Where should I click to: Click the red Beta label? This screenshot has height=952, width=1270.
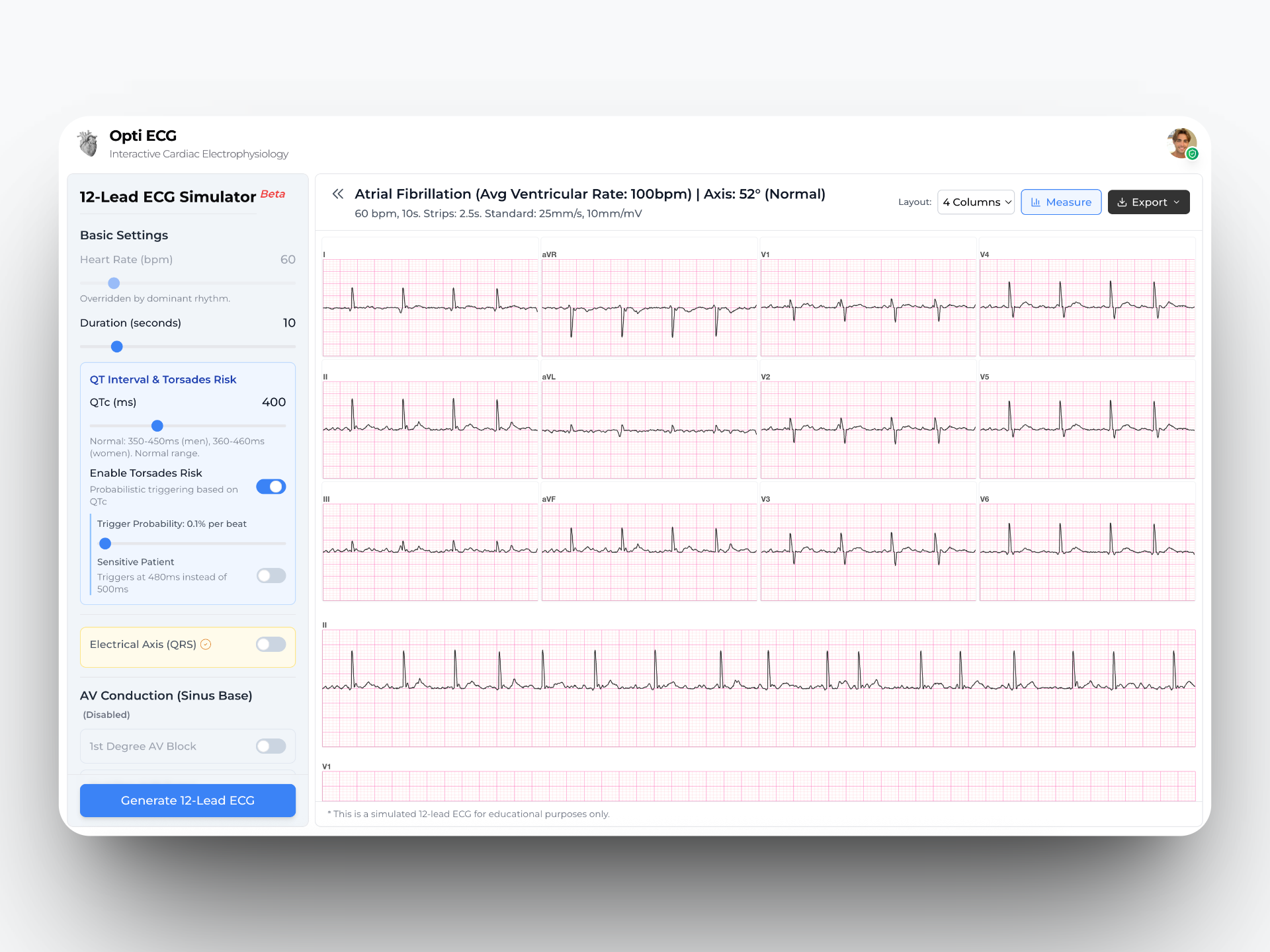[x=273, y=194]
